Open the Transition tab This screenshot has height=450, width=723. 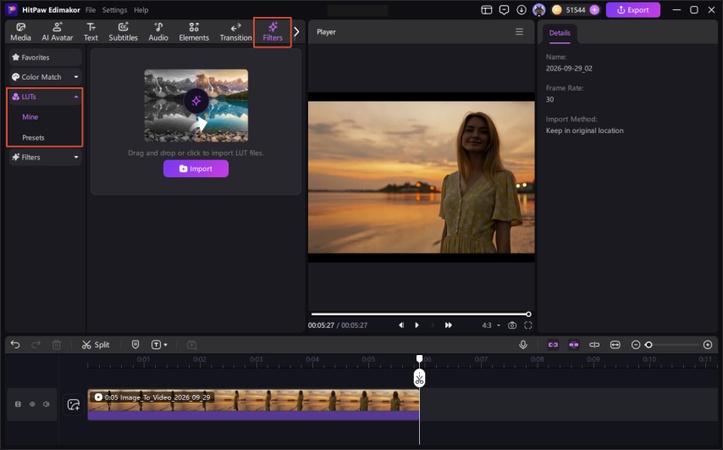[236, 32]
